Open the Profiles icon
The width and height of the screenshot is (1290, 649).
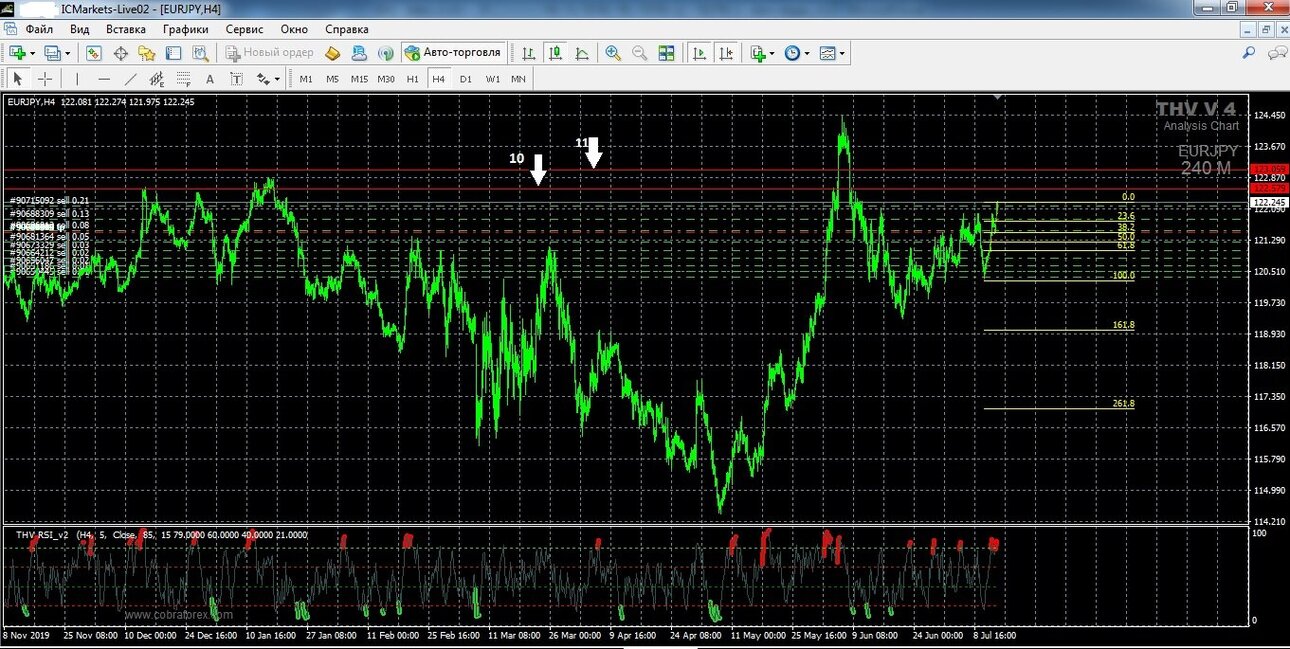click(53, 53)
